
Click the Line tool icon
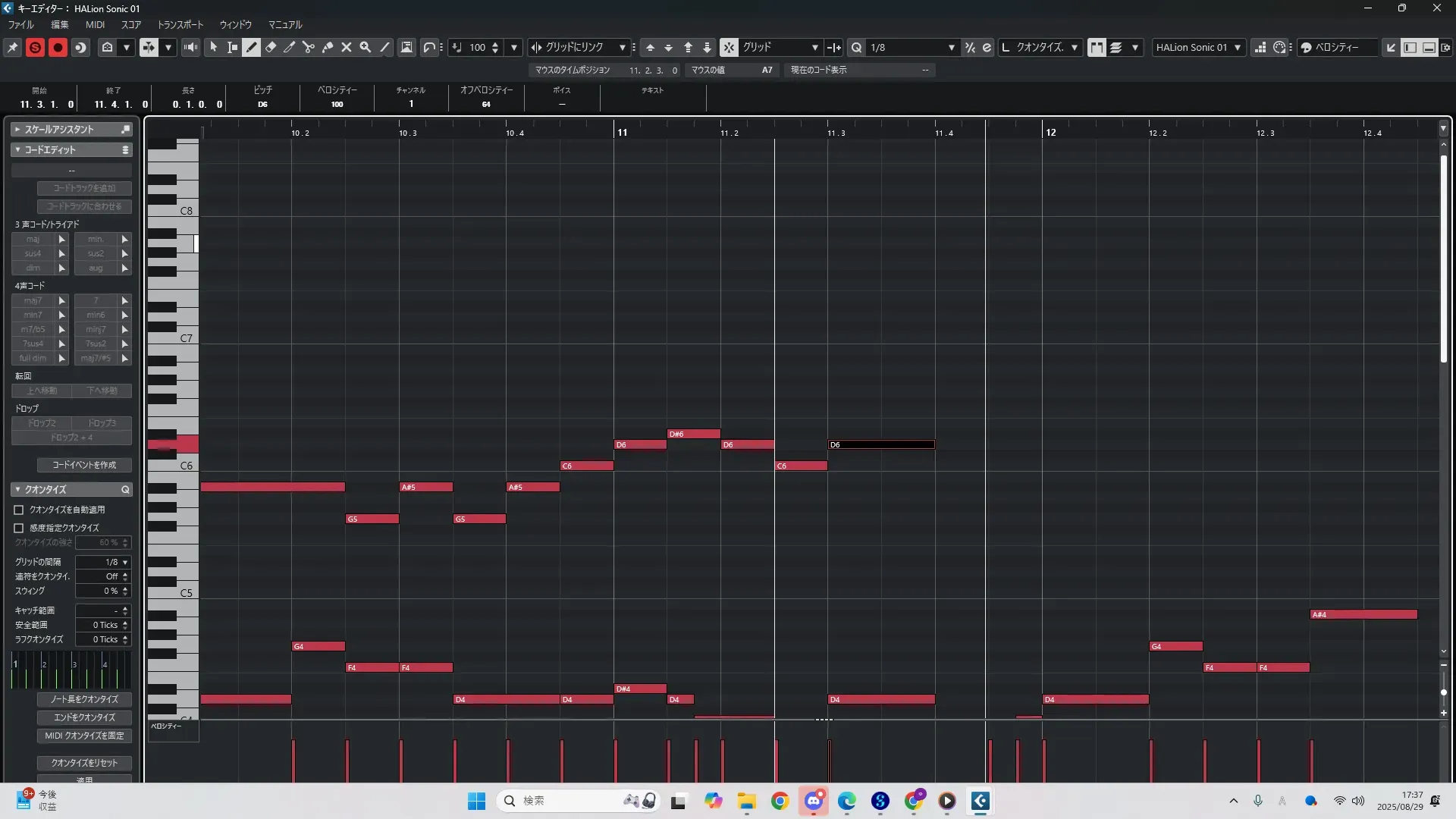(x=385, y=47)
